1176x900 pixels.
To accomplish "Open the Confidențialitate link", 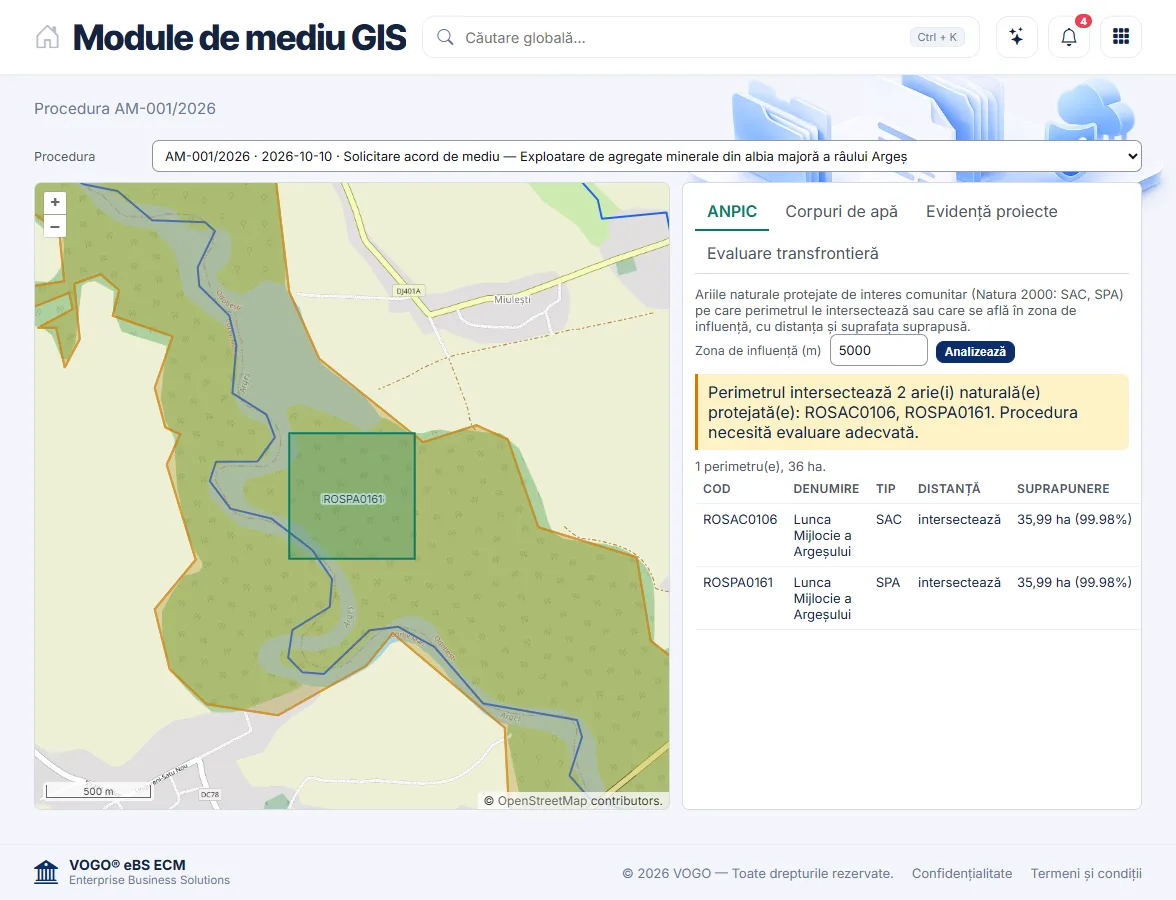I will click(x=962, y=873).
